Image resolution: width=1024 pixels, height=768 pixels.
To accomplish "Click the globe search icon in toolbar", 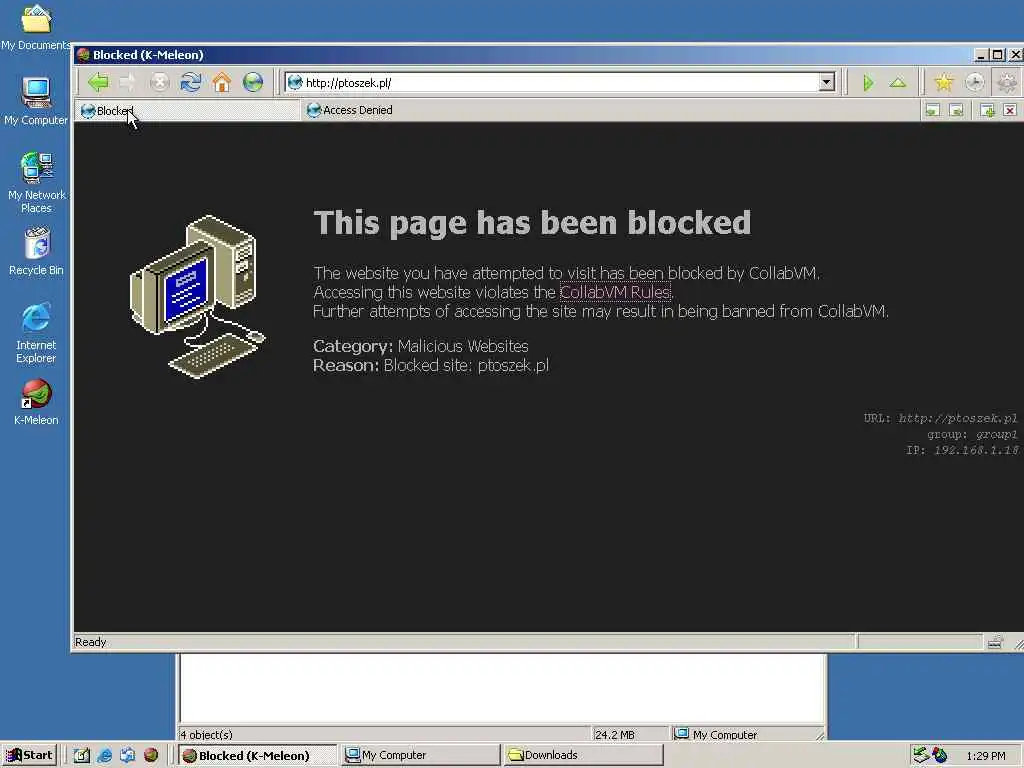I will 253,82.
